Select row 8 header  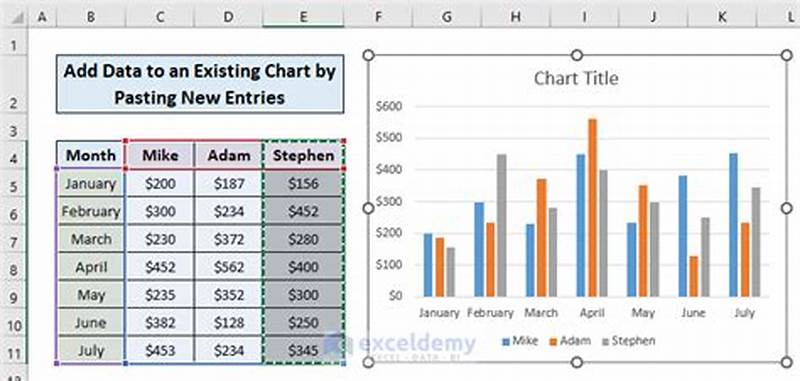tap(14, 267)
